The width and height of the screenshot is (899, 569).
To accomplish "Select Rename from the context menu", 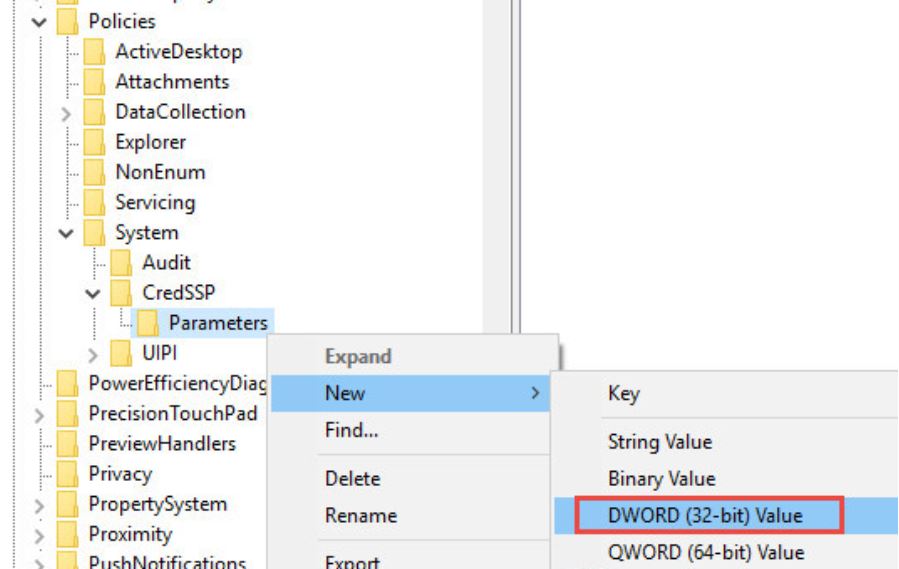I will [x=360, y=515].
